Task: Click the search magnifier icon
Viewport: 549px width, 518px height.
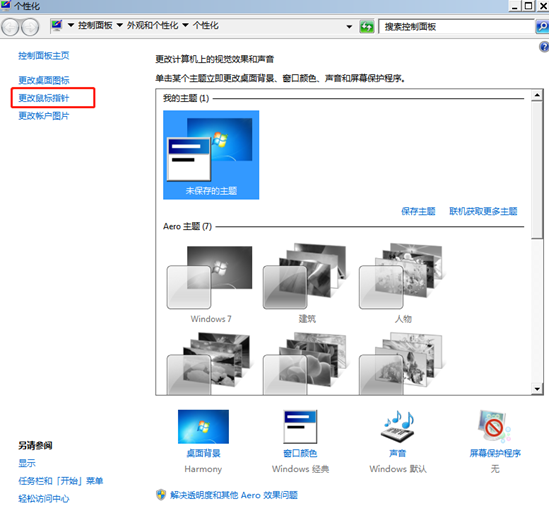Action: (542, 27)
